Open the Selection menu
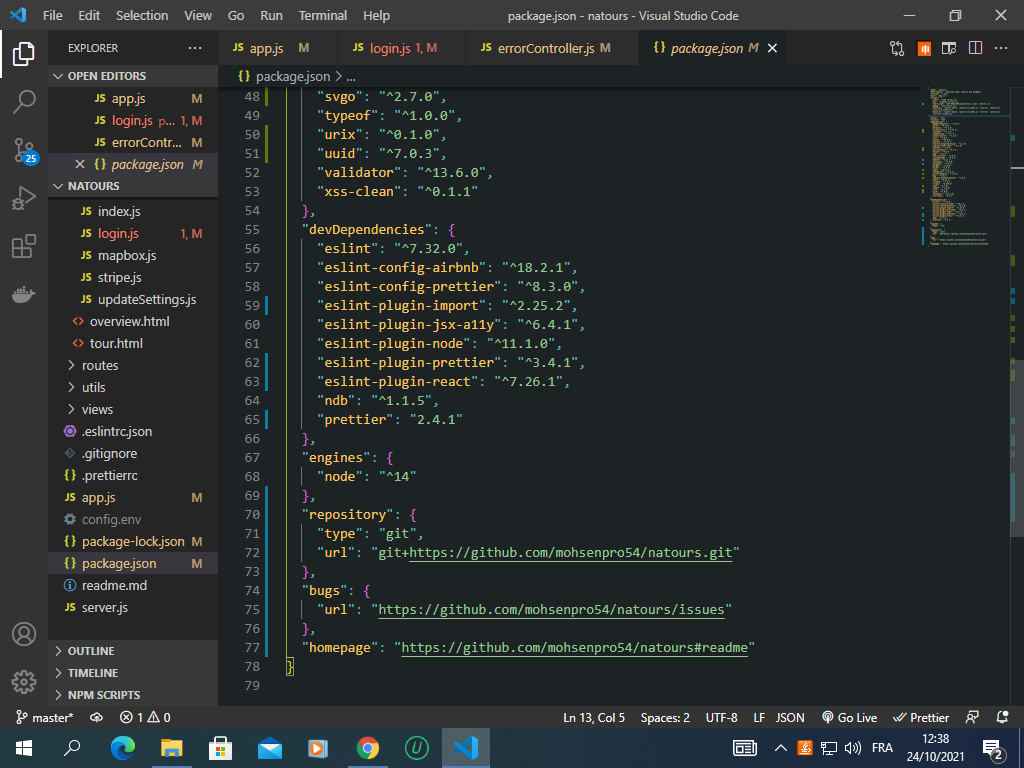Viewport: 1024px width, 768px height. coord(142,15)
